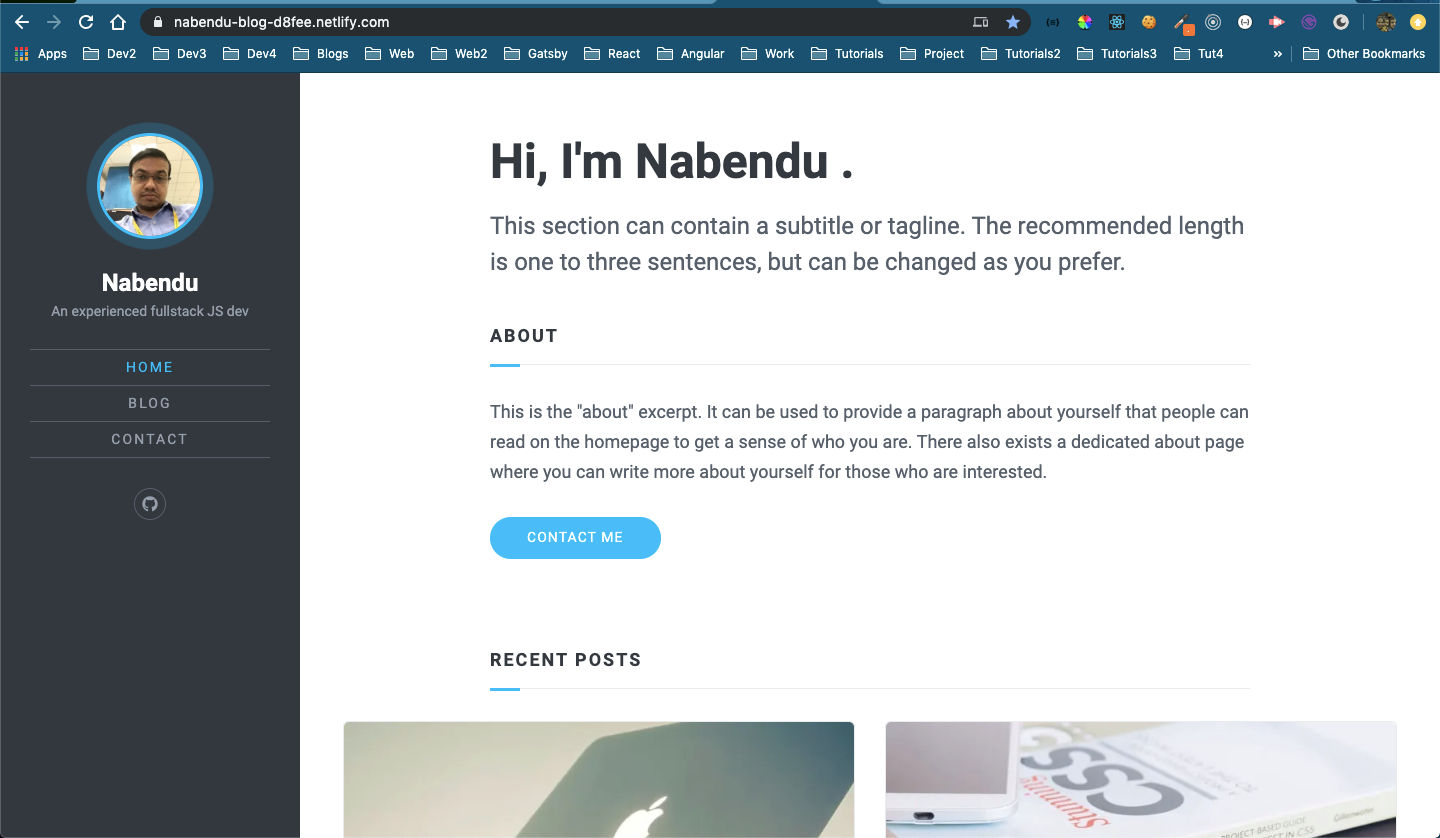
Task: Open the color wheel extension icon
Action: (x=1085, y=22)
